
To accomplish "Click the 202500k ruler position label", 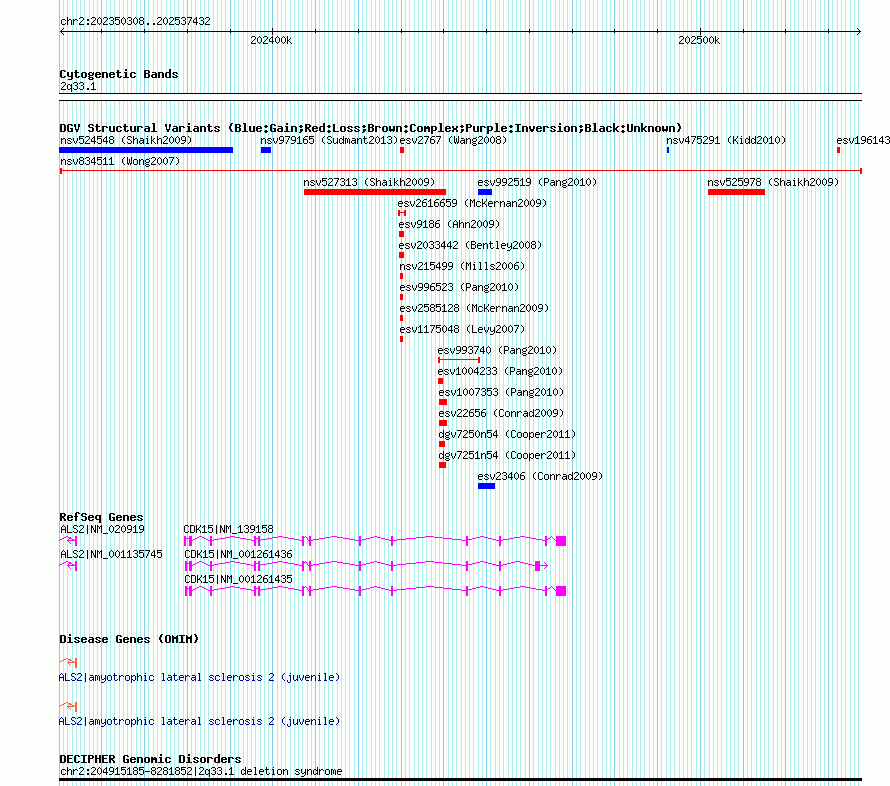I will tap(699, 40).
